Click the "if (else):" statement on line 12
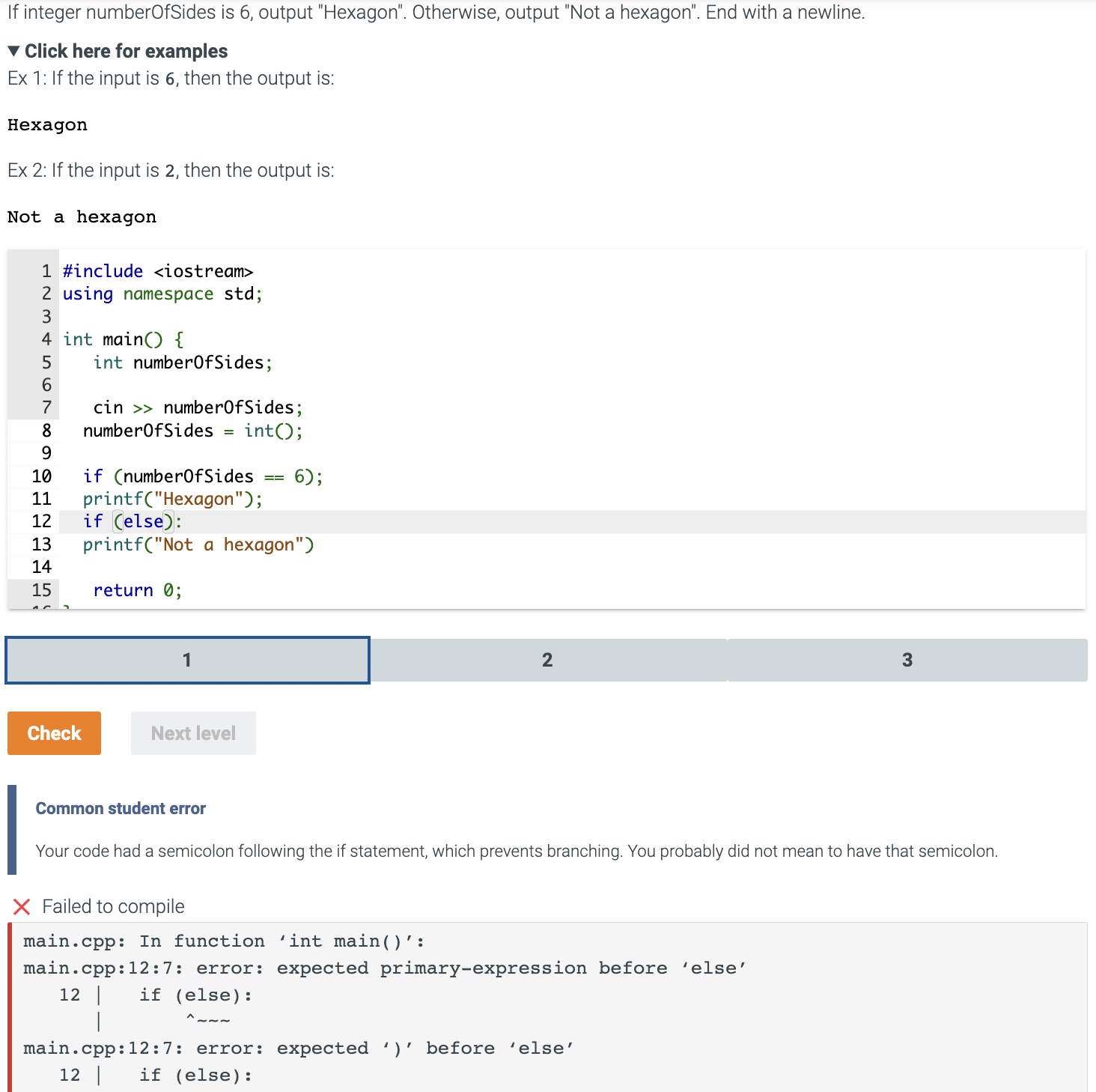The width and height of the screenshot is (1096, 1092). pyautogui.click(x=132, y=521)
